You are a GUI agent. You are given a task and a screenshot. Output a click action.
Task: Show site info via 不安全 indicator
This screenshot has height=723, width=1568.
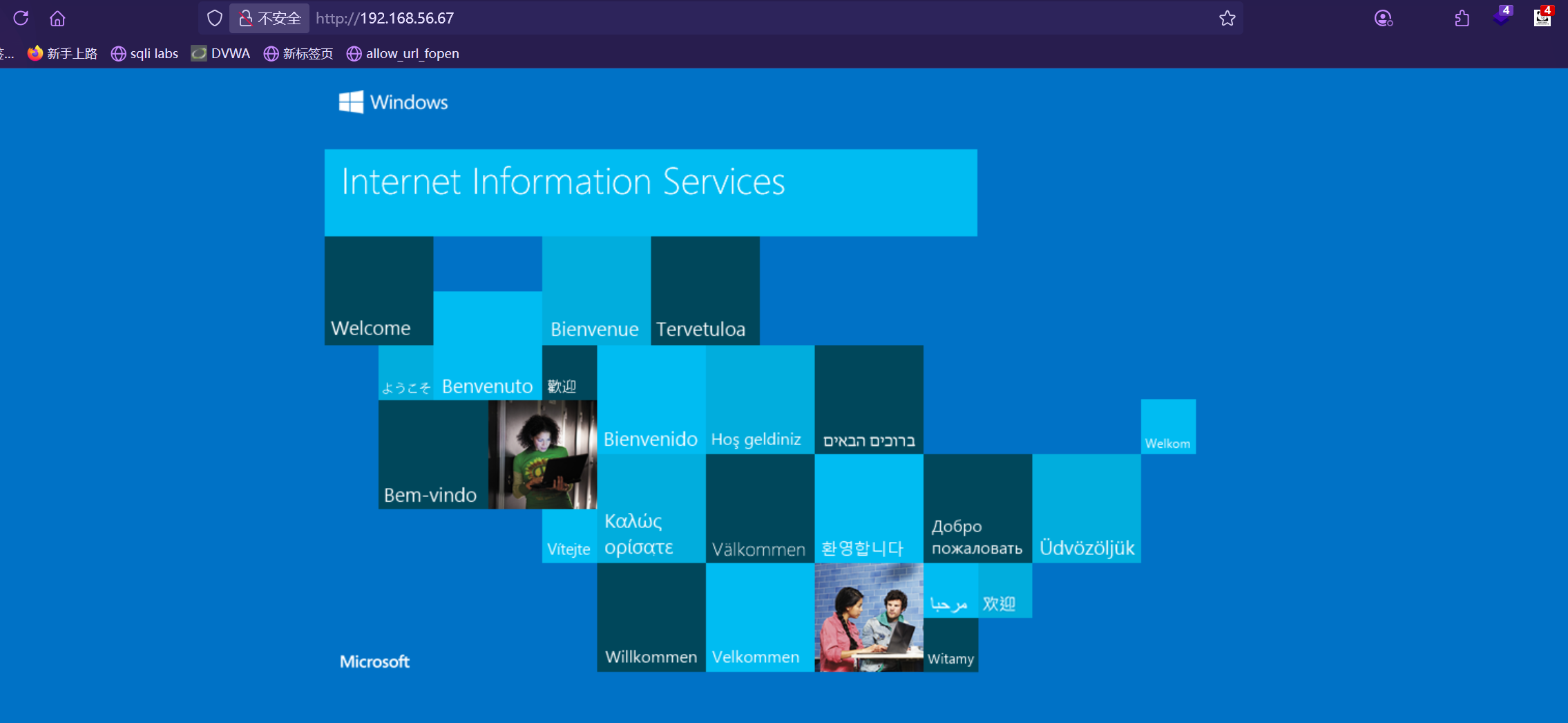270,18
